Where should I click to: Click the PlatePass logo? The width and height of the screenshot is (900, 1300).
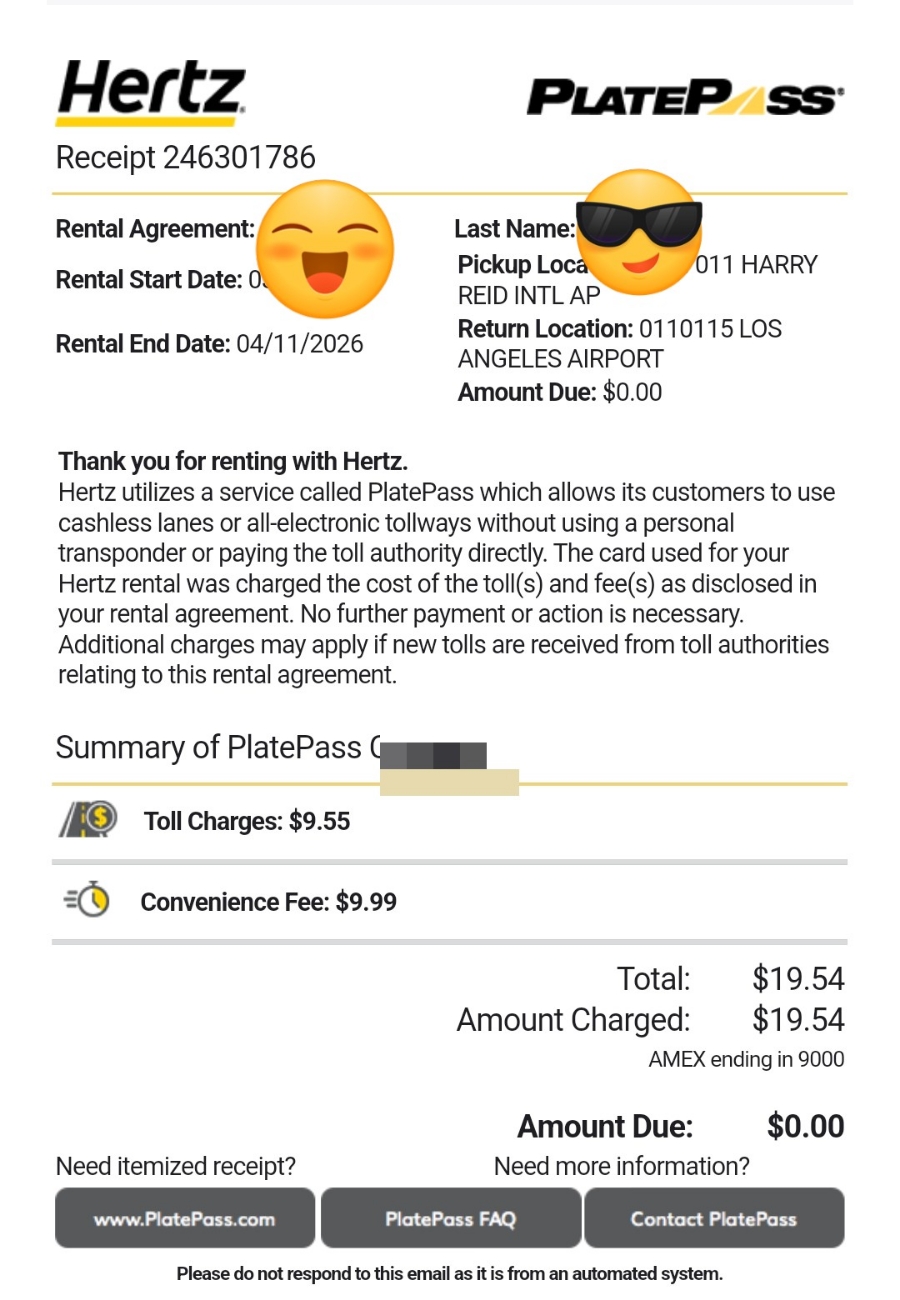685,99
